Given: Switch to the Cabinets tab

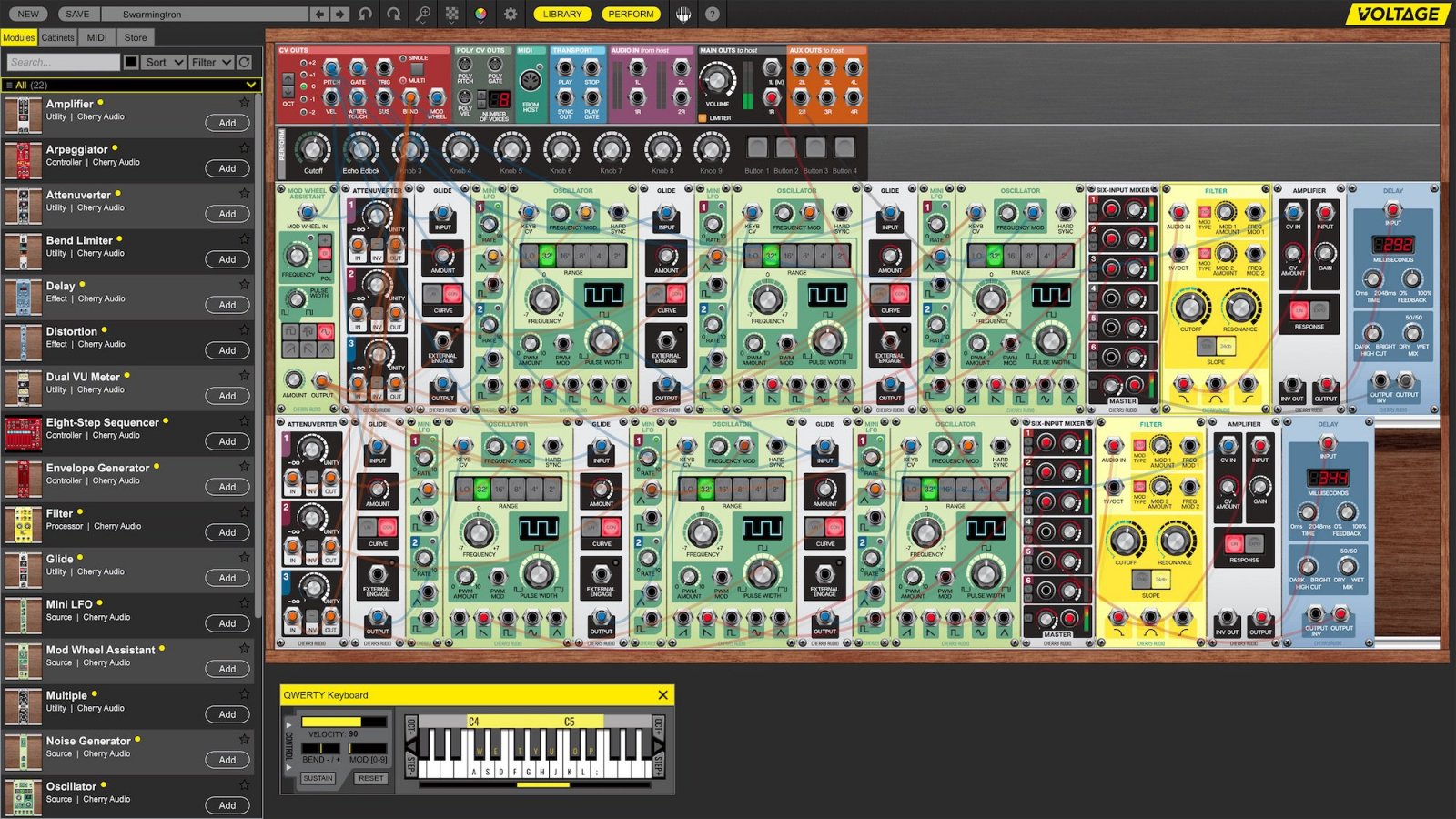Looking at the screenshot, I should (56, 37).
